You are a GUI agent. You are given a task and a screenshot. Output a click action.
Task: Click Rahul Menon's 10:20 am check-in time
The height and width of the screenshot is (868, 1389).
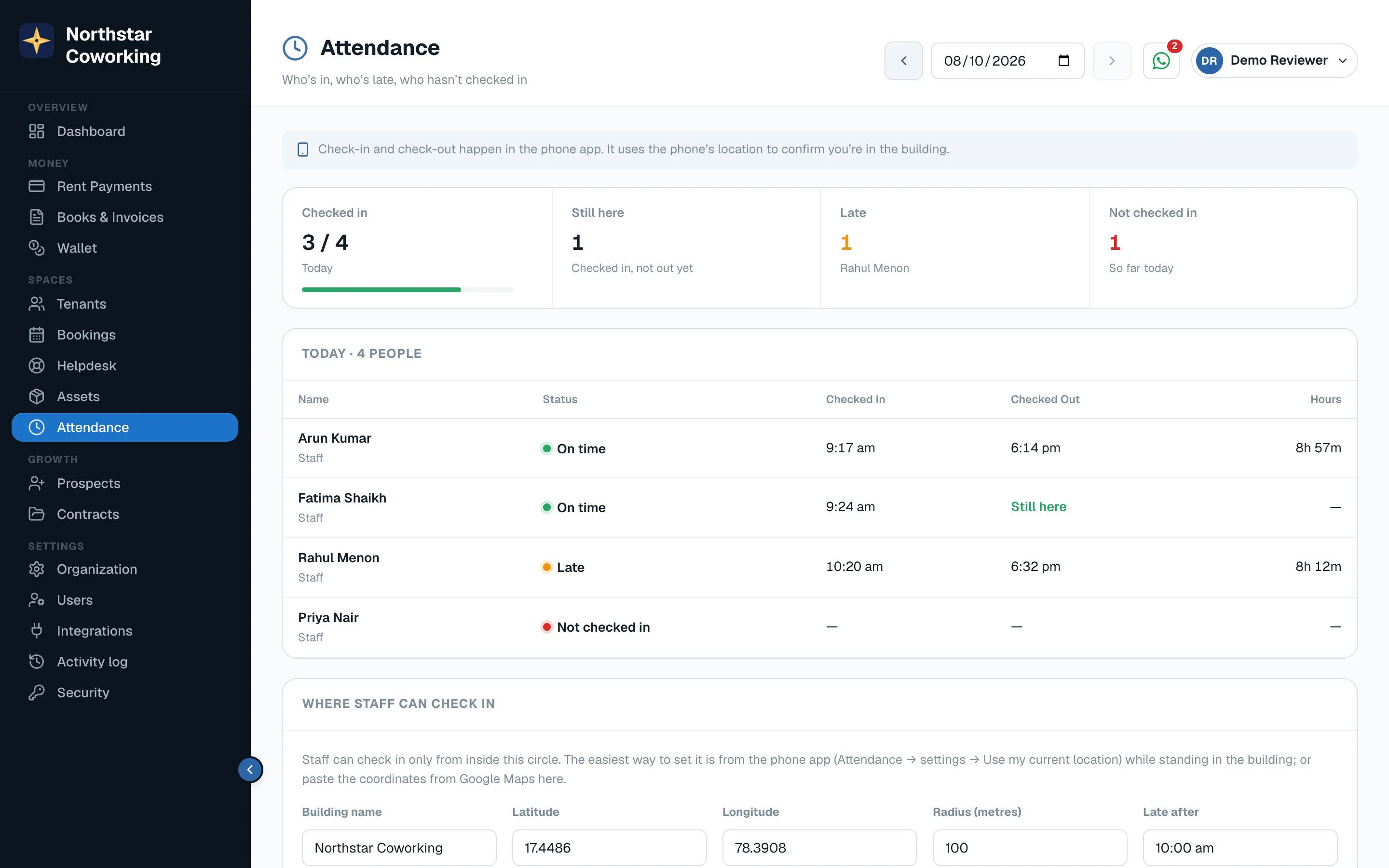click(x=854, y=567)
